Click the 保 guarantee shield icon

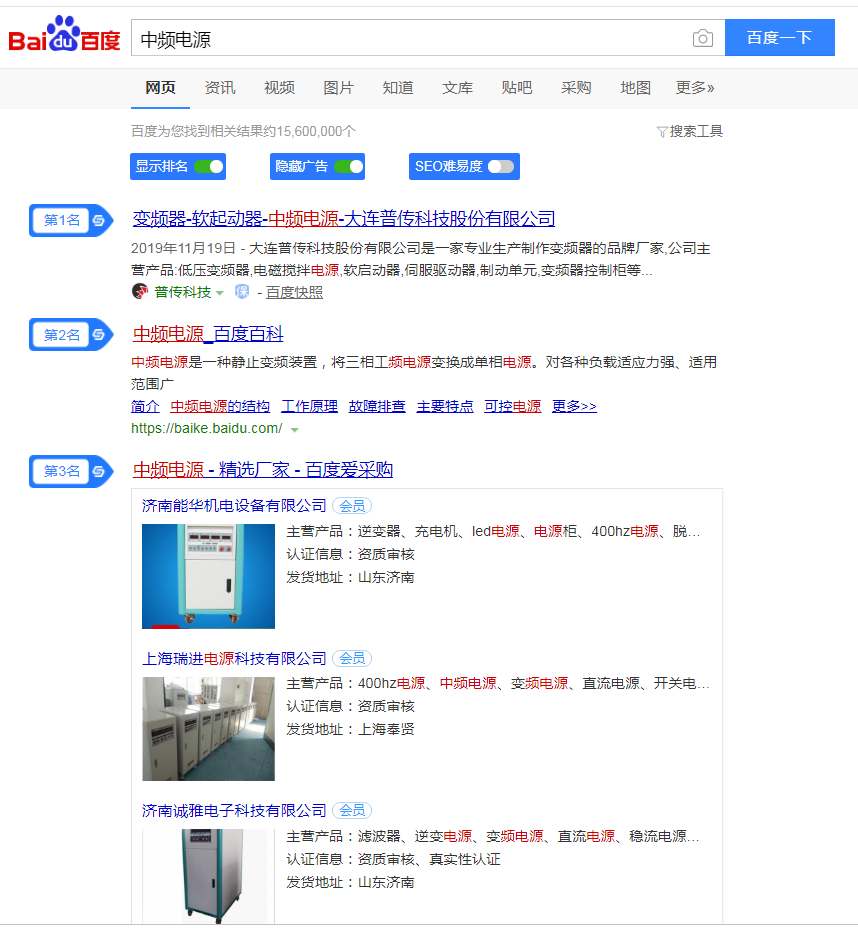(242, 291)
